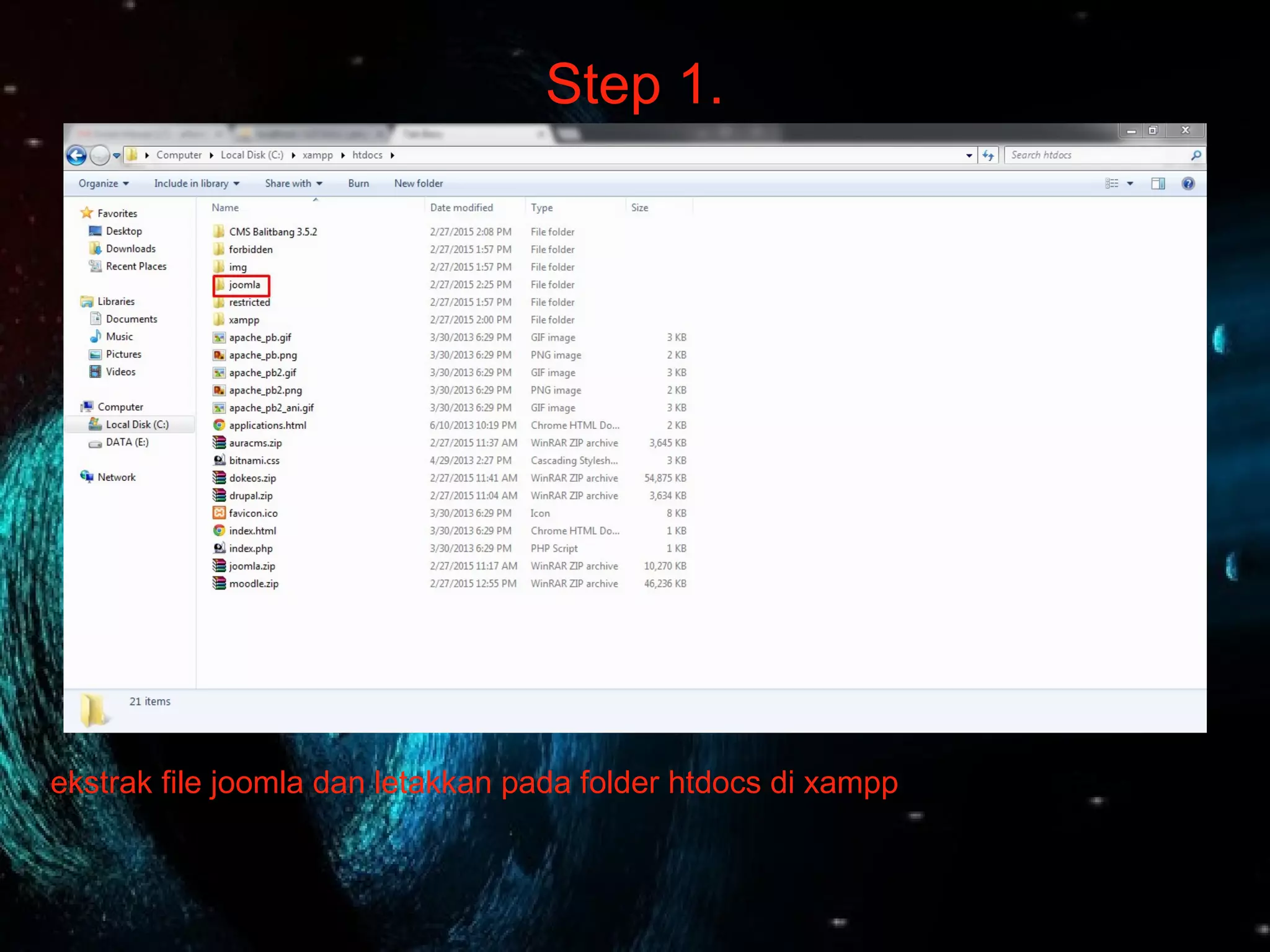Image resolution: width=1270 pixels, height=952 pixels.
Task: Select apache_pb.png file icon
Action: [x=219, y=355]
